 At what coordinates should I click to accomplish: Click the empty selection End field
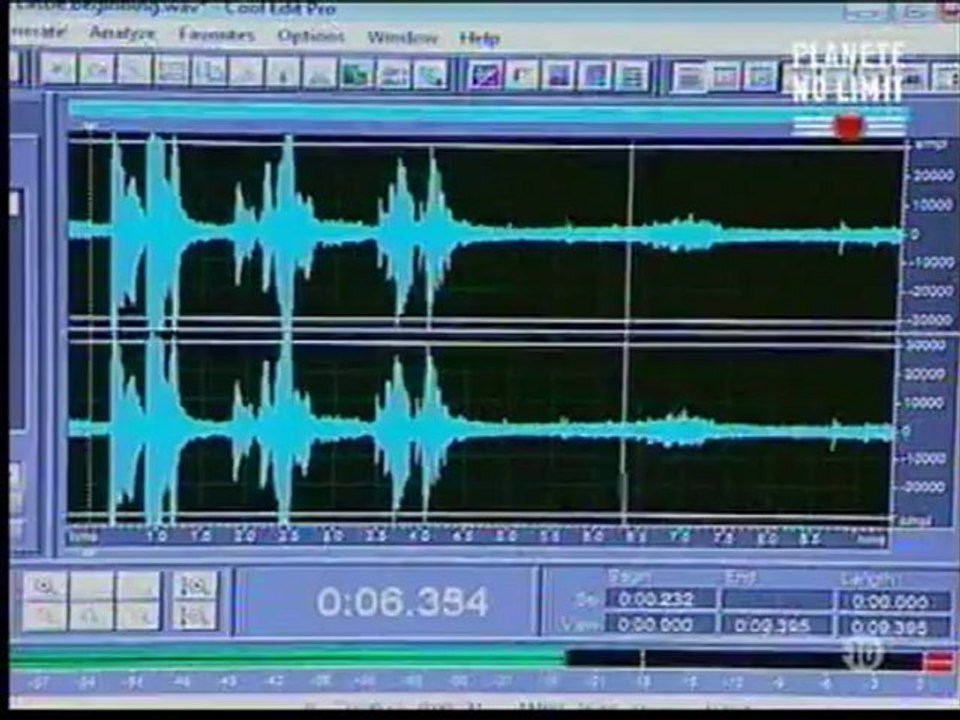(x=778, y=599)
